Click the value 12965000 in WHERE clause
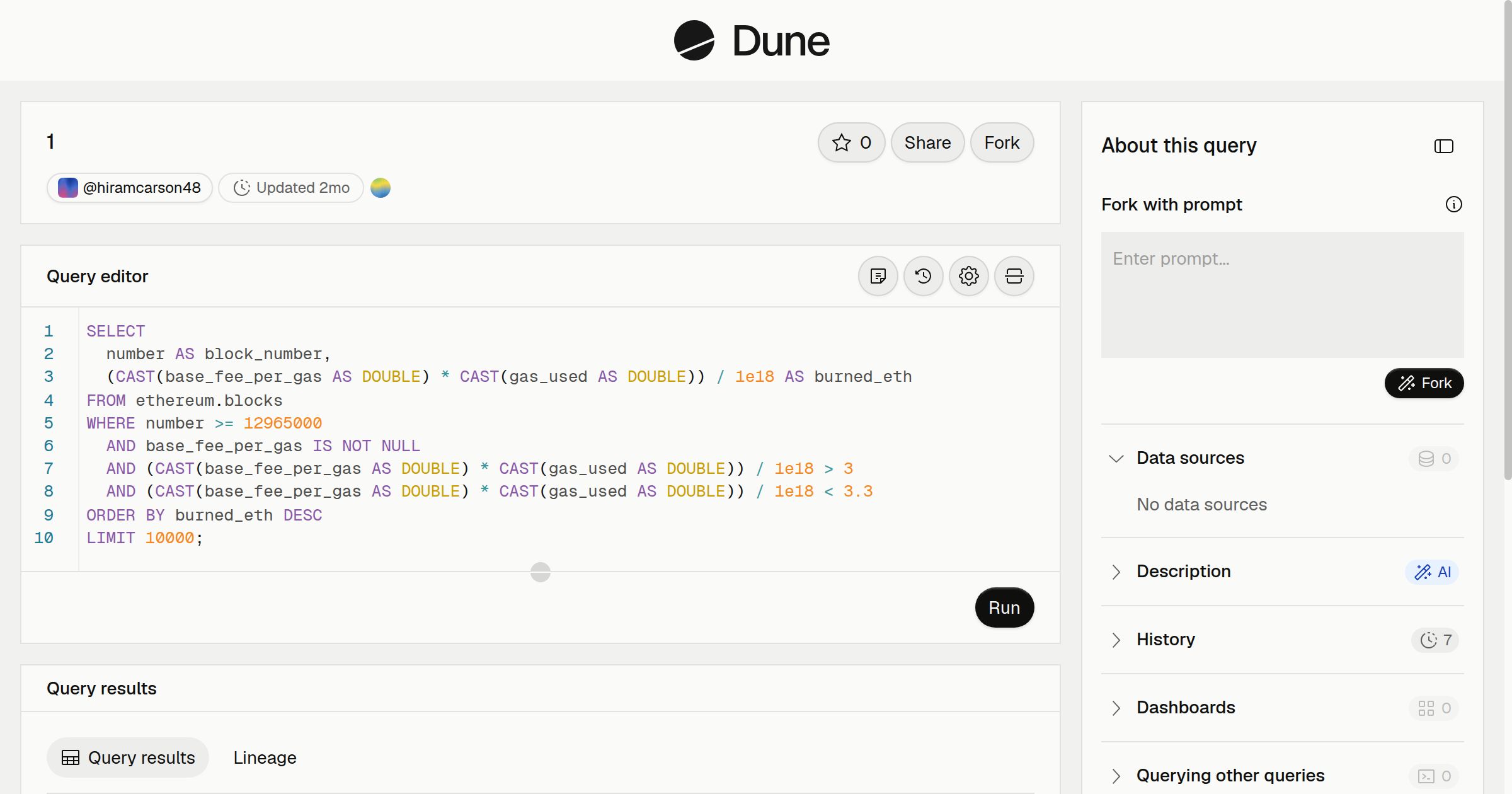This screenshot has height=794, width=1512. click(282, 423)
